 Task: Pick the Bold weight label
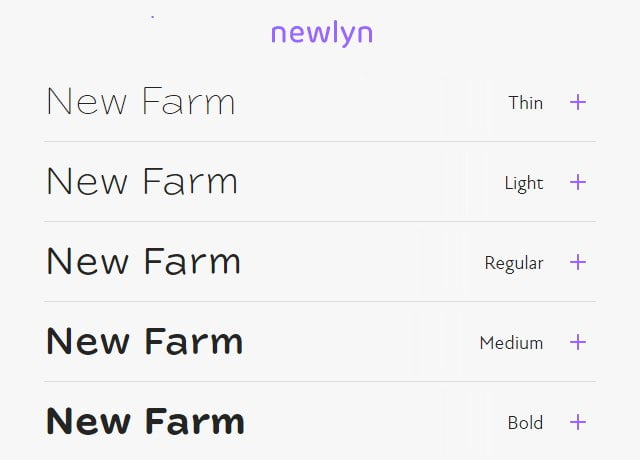tap(525, 423)
